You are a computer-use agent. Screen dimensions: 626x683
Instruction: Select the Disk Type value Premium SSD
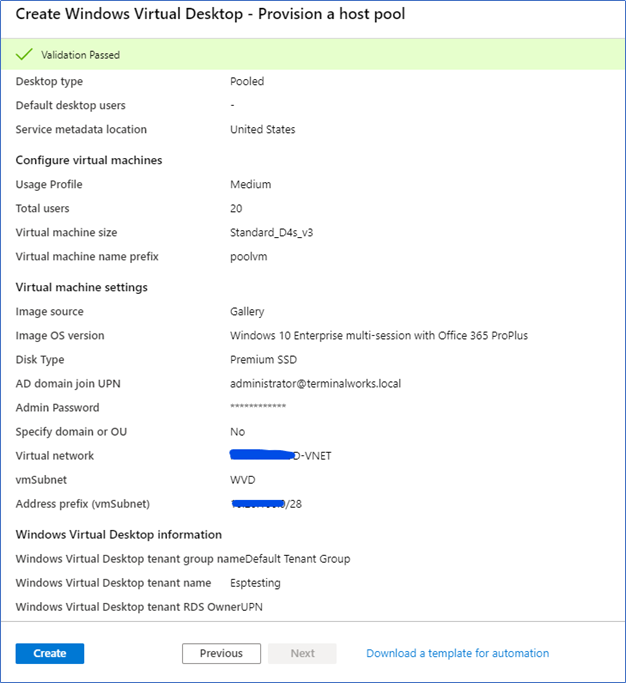tap(264, 359)
